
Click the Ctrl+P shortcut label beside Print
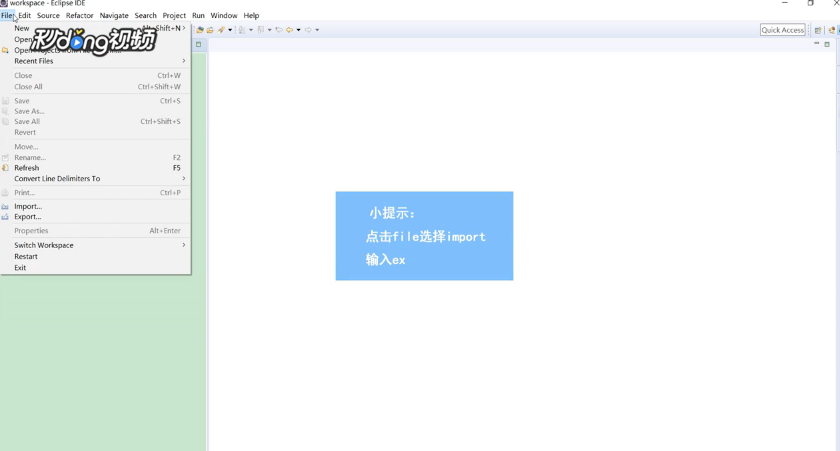click(x=170, y=192)
